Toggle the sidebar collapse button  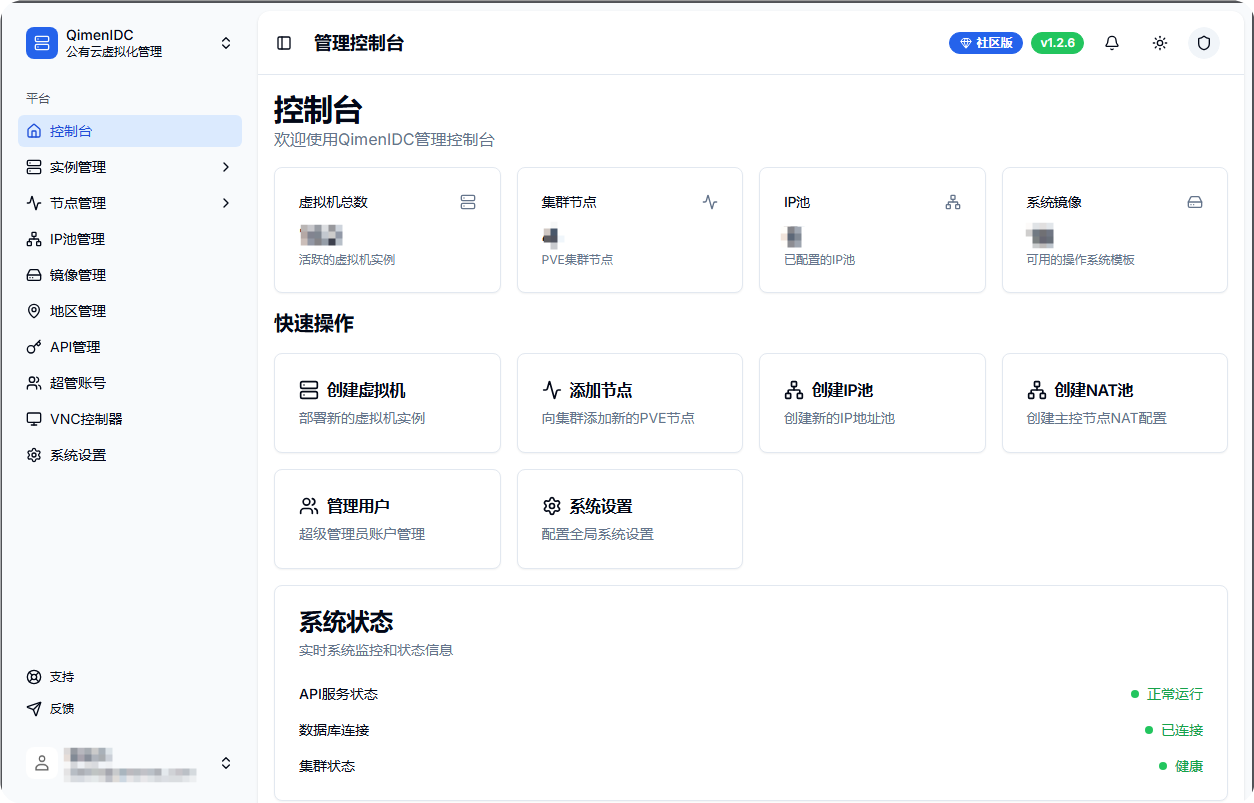coord(284,43)
